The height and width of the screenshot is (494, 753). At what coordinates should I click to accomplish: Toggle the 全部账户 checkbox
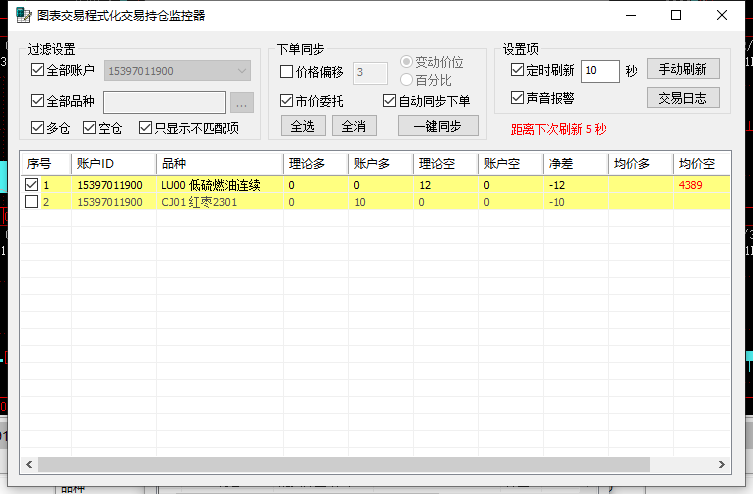click(38, 70)
